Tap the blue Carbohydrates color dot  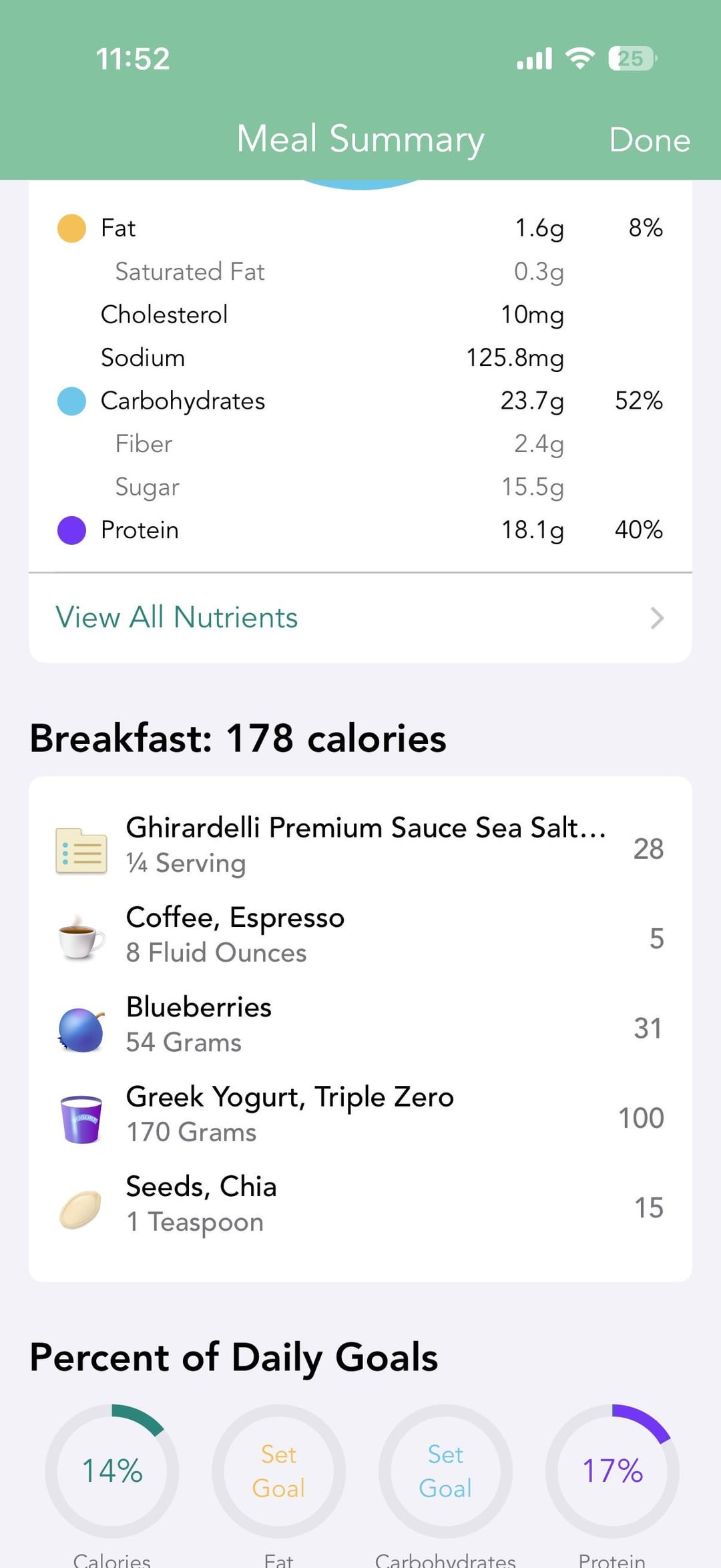coord(71,401)
